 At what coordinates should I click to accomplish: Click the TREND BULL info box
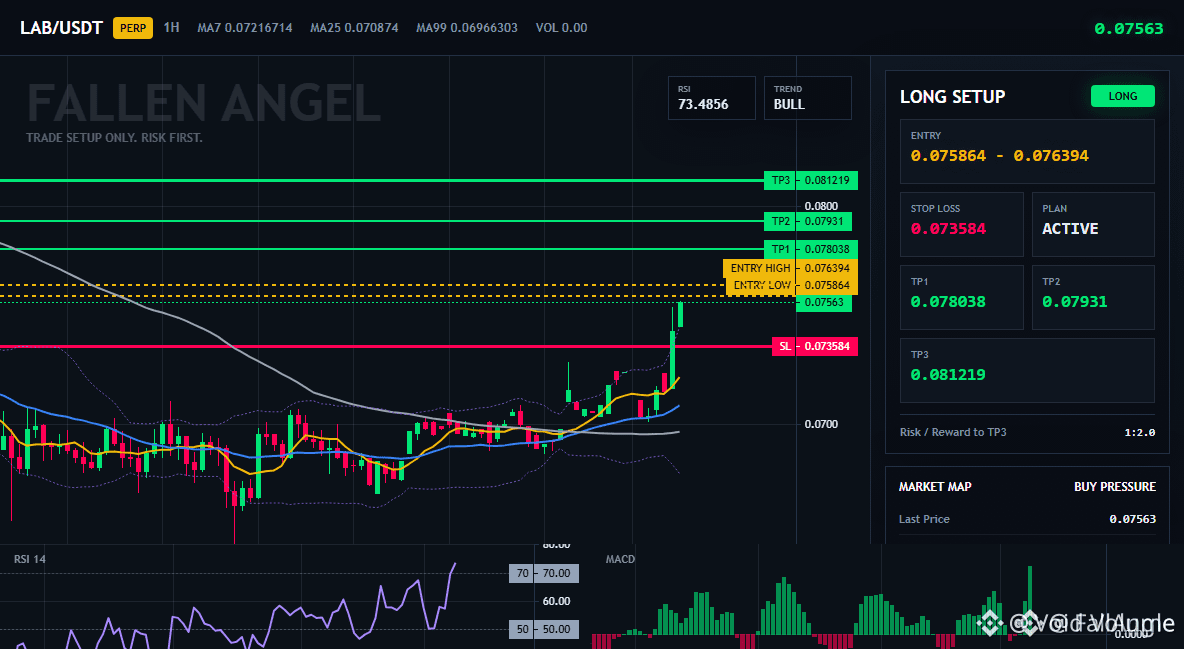click(x=807, y=97)
